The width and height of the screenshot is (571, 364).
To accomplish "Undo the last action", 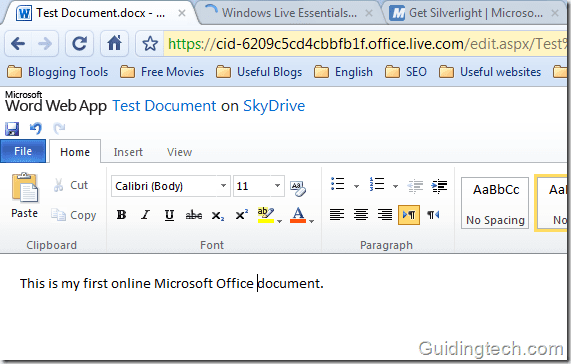I will pyautogui.click(x=36, y=128).
